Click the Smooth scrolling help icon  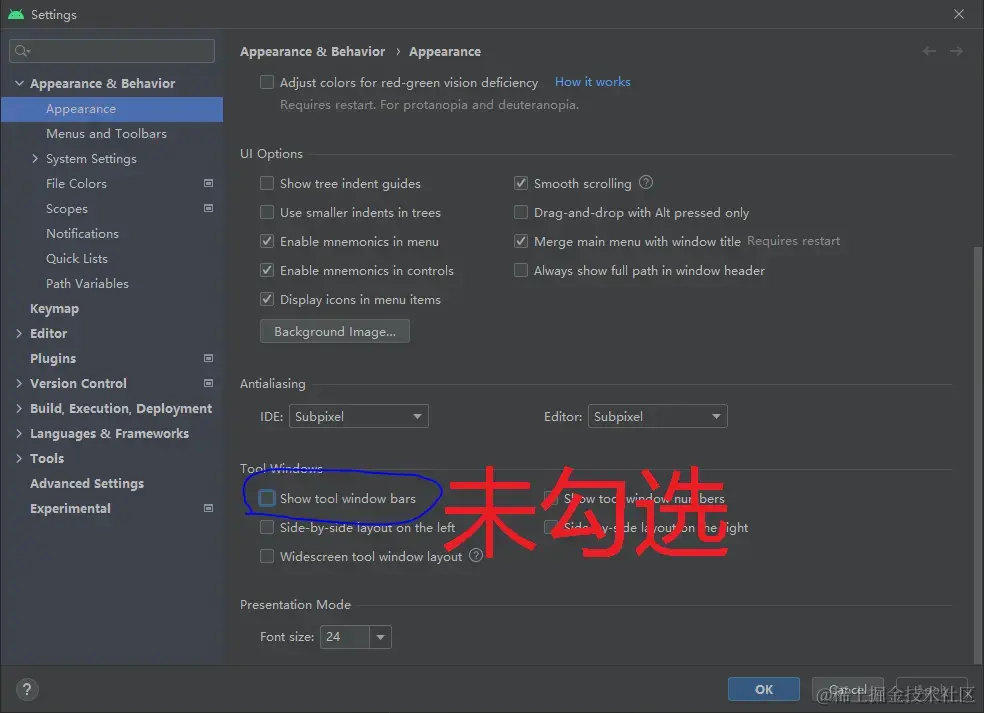(x=645, y=183)
